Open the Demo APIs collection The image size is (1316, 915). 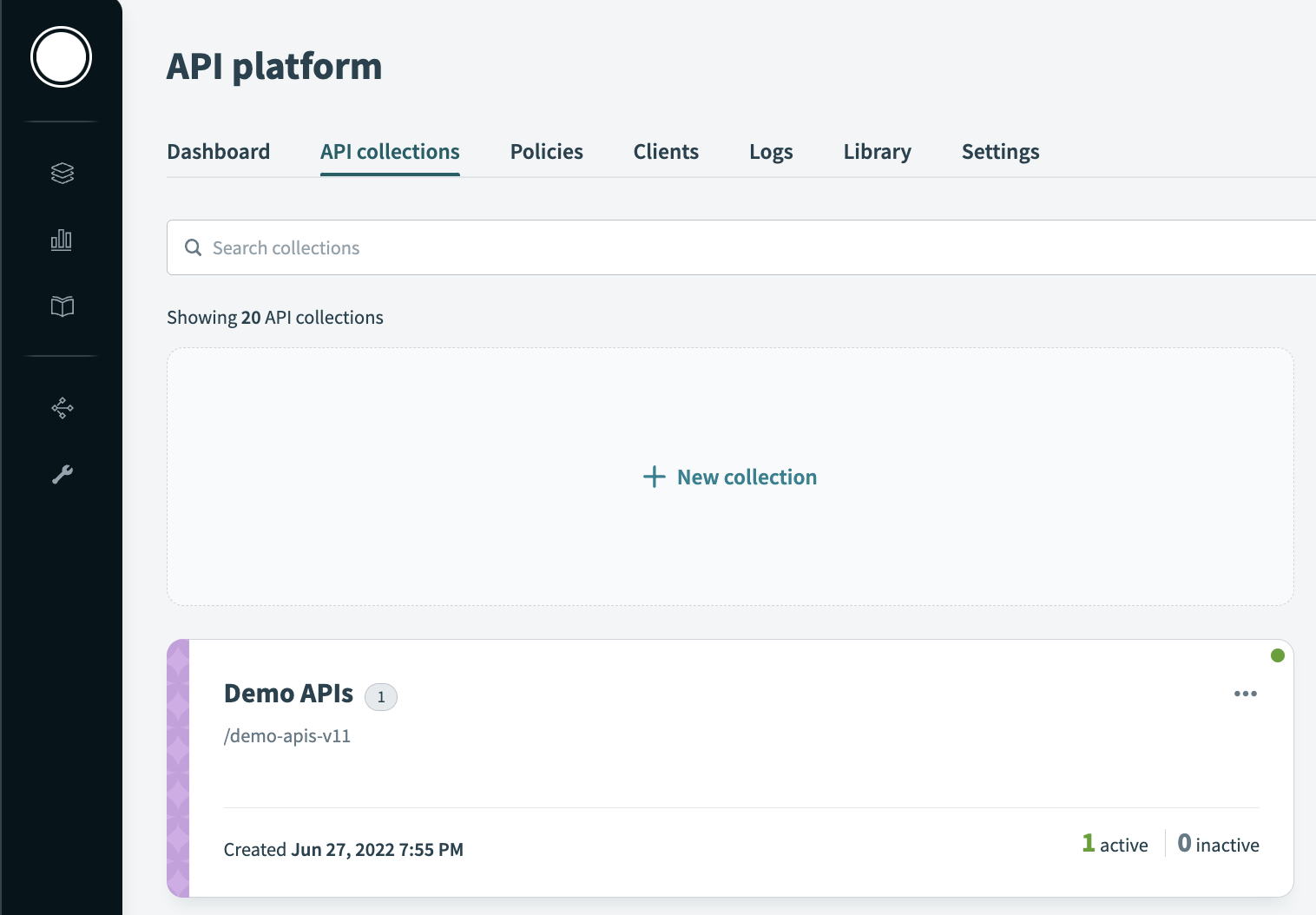[x=288, y=693]
